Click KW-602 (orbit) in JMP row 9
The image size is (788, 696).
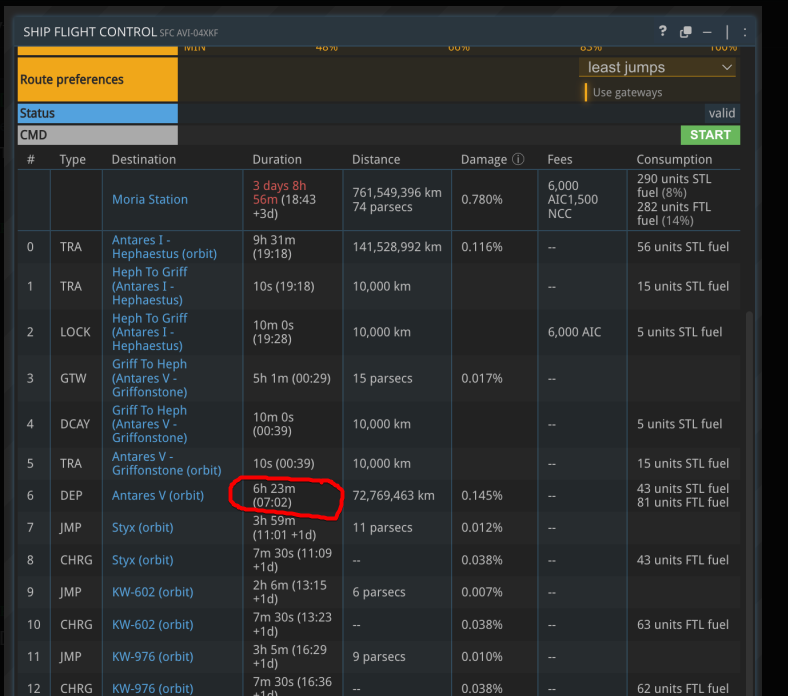click(152, 592)
